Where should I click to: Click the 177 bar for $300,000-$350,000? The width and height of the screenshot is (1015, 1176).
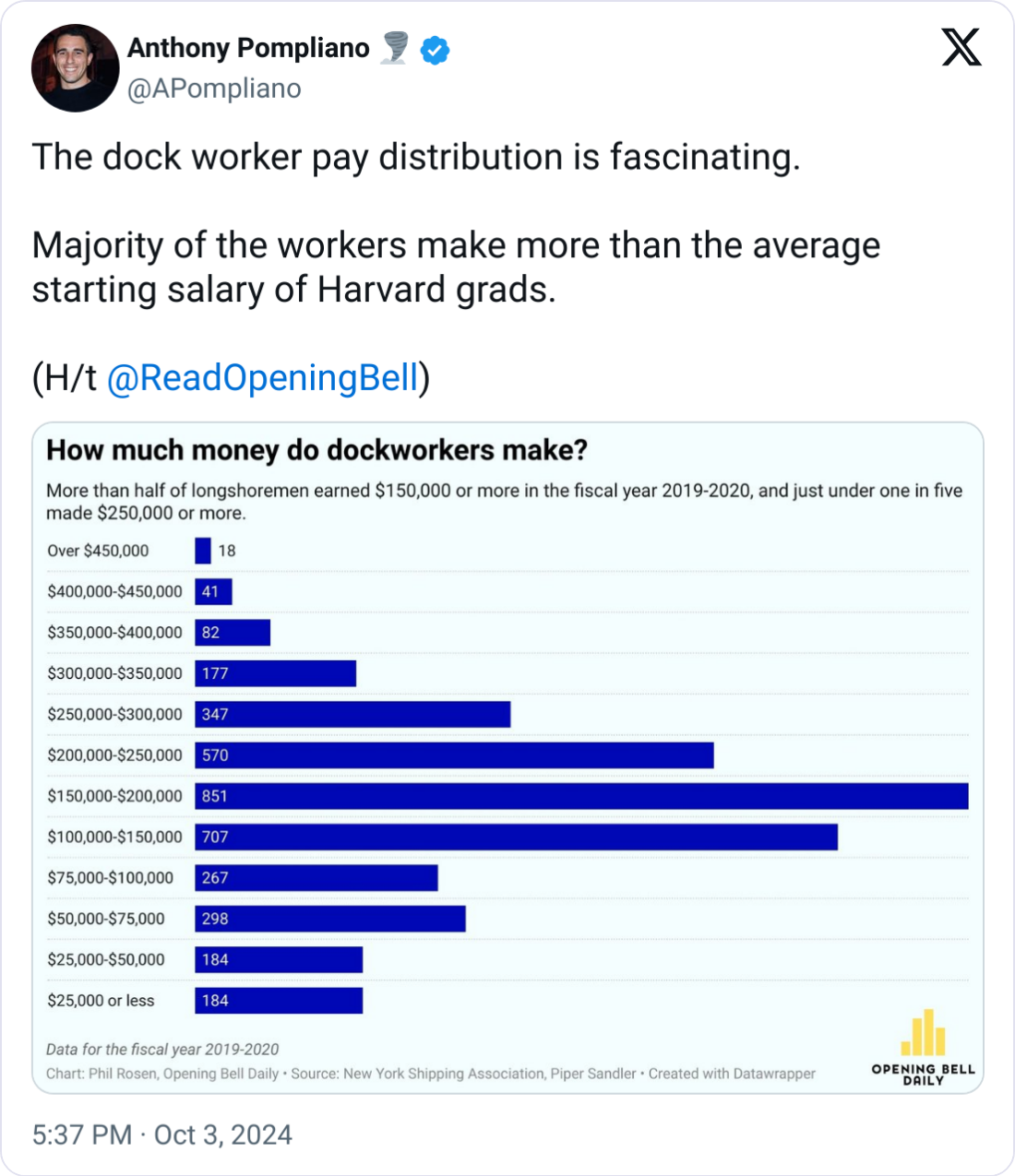pyautogui.click(x=275, y=673)
